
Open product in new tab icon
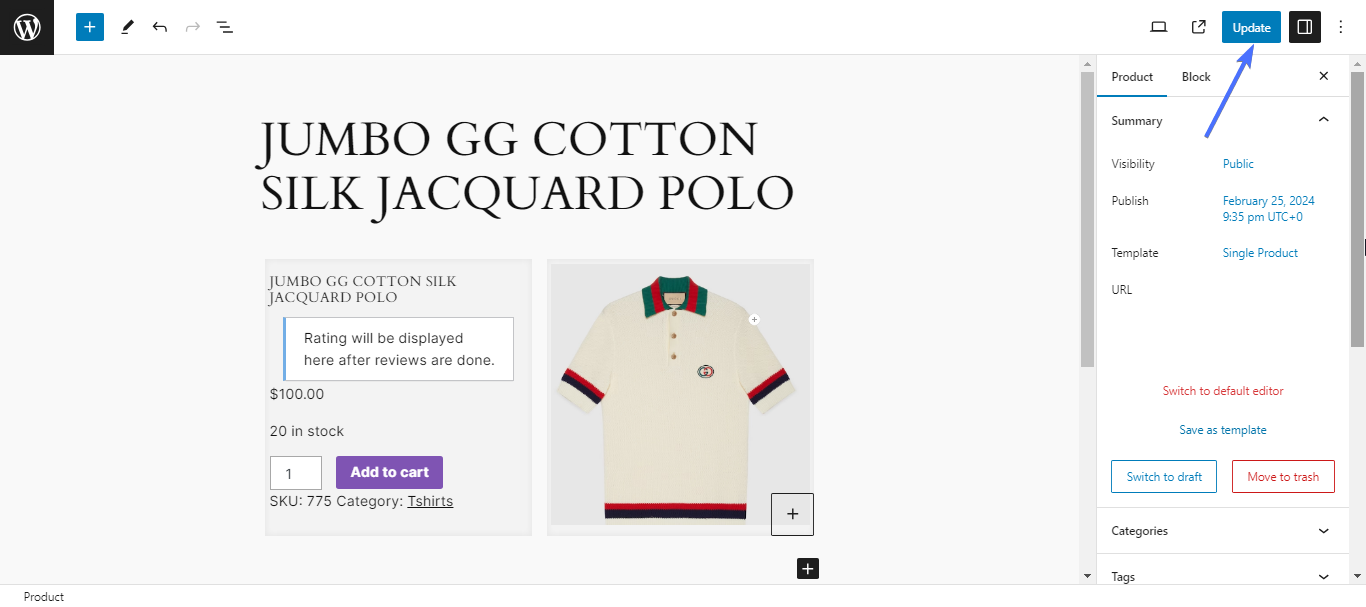tap(1198, 27)
